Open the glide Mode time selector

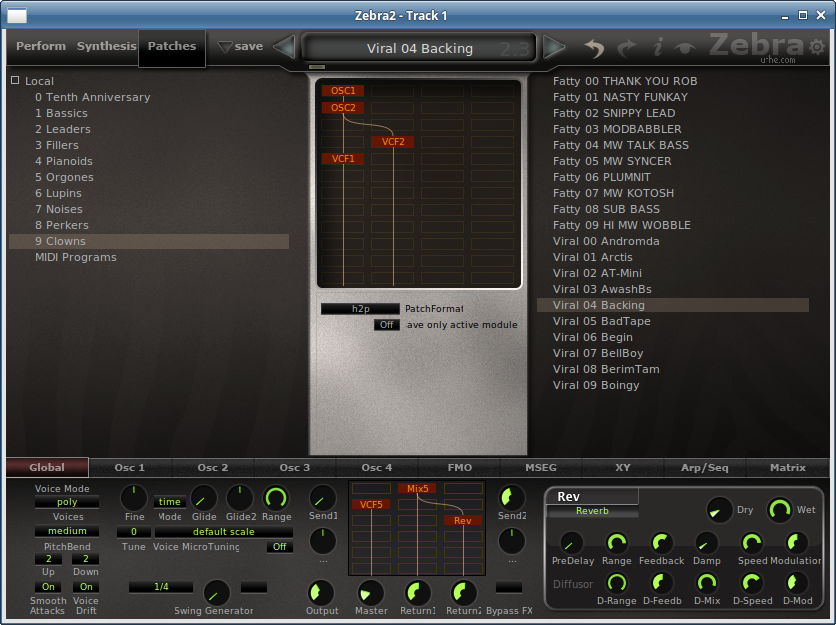point(170,502)
